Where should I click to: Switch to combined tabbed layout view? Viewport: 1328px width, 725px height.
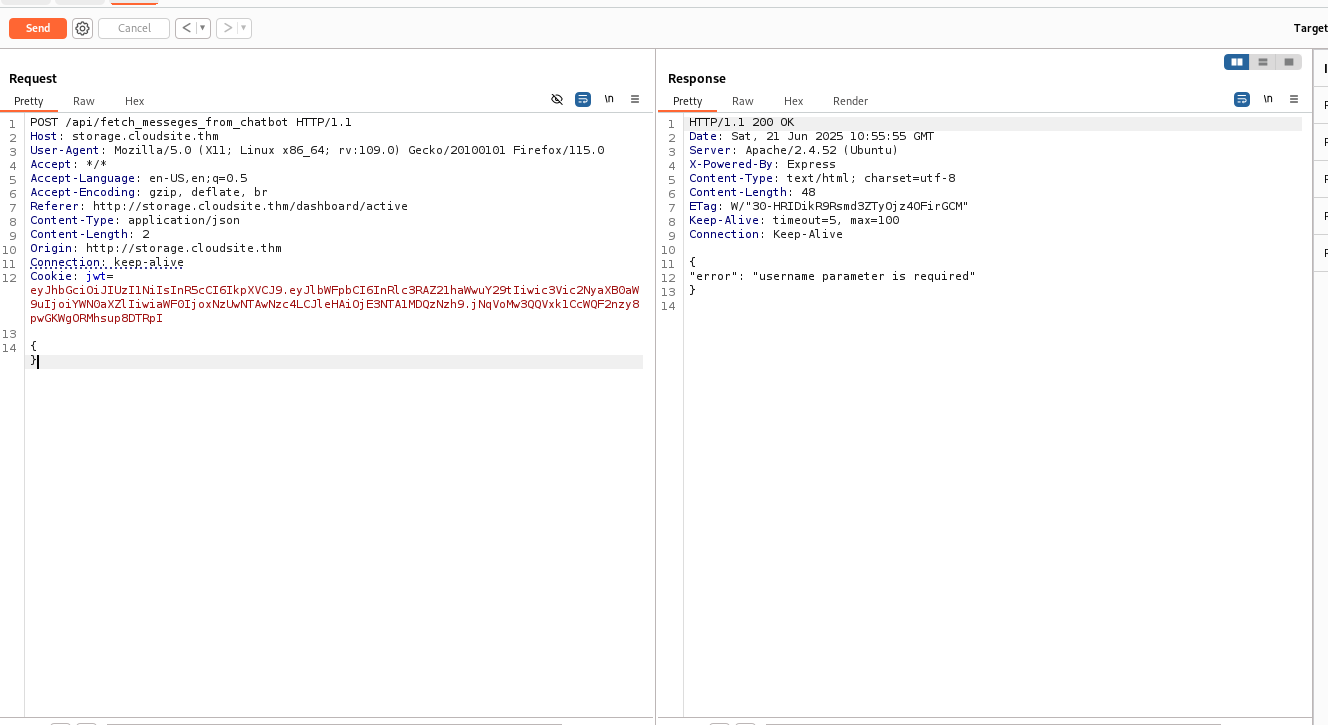click(1289, 62)
